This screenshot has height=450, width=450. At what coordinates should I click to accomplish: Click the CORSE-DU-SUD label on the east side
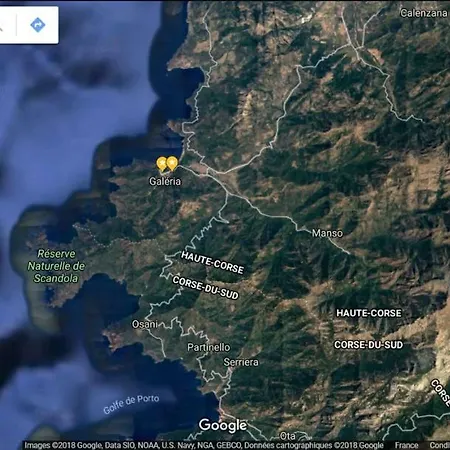point(369,345)
